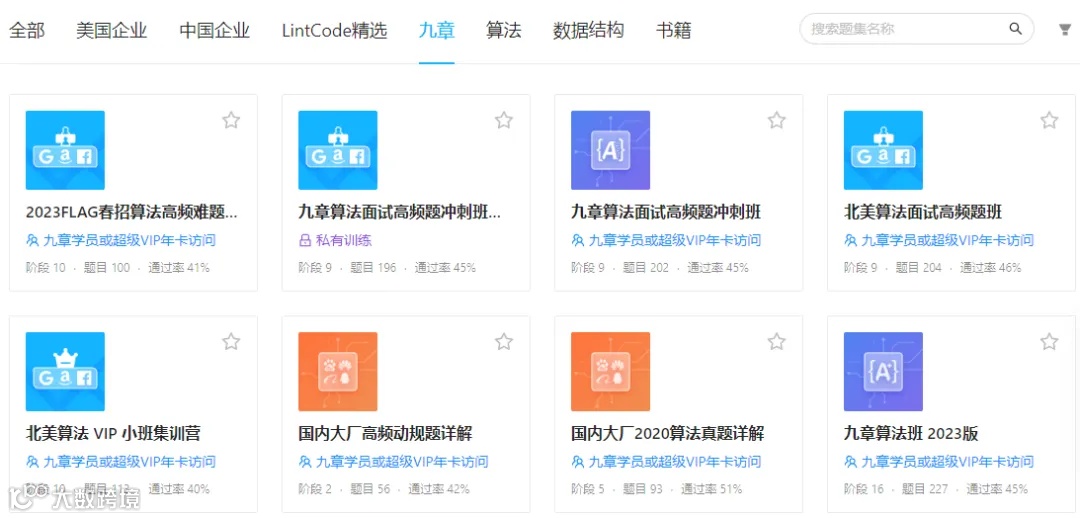
Task: Click the 通过率 46% statistic
Action: click(x=990, y=267)
